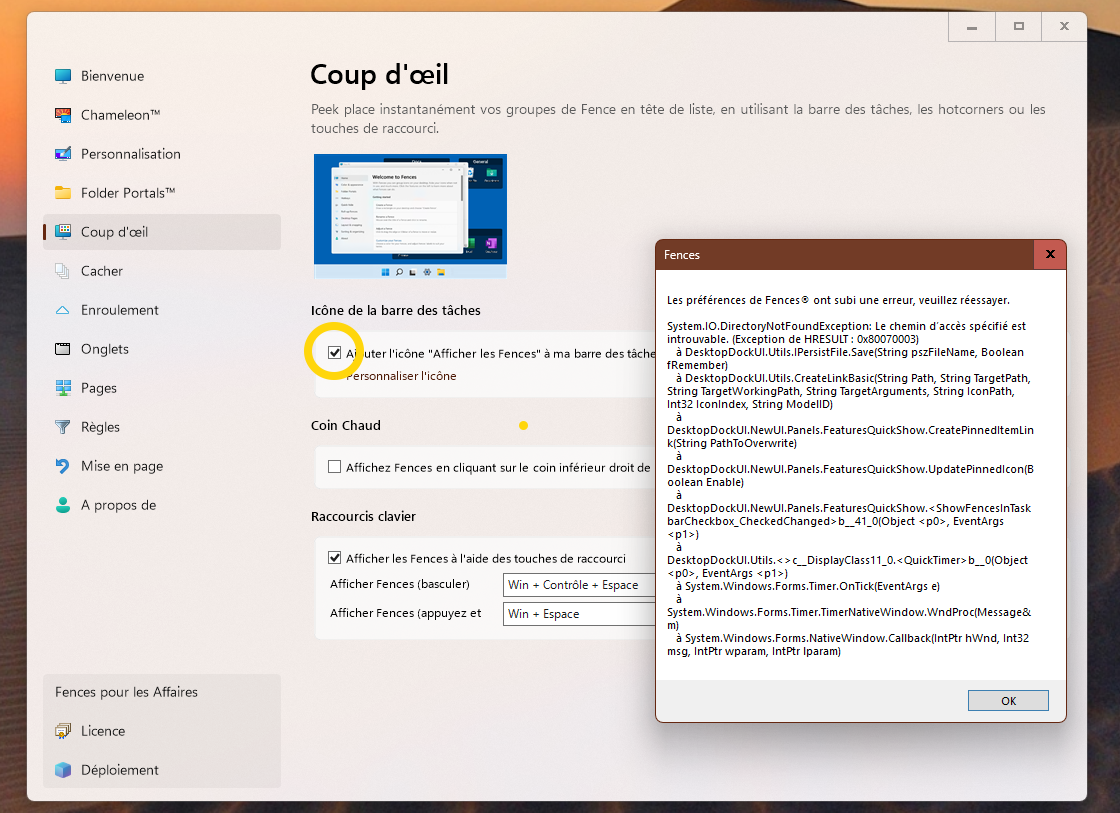
Task: Open the Licence page
Action: [103, 731]
